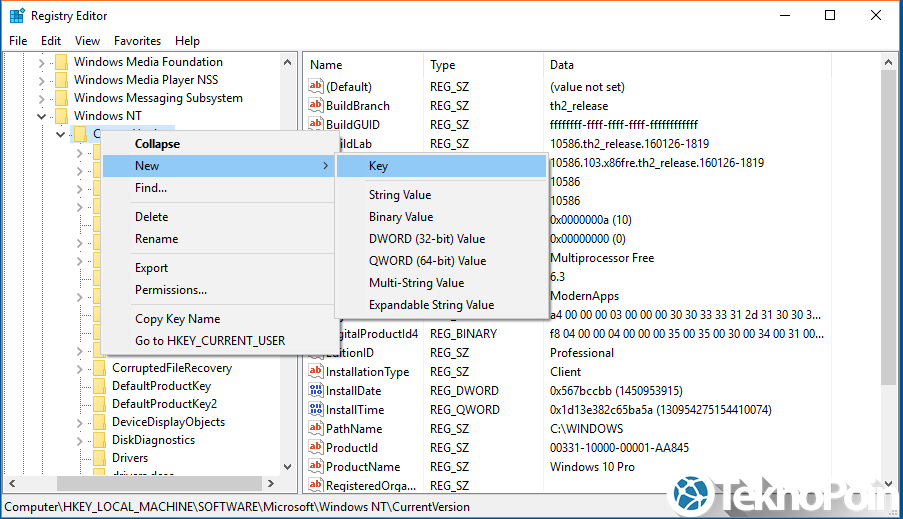Choose Binary Value in the submenu
Viewport: 903px width, 519px height.
pos(441,217)
